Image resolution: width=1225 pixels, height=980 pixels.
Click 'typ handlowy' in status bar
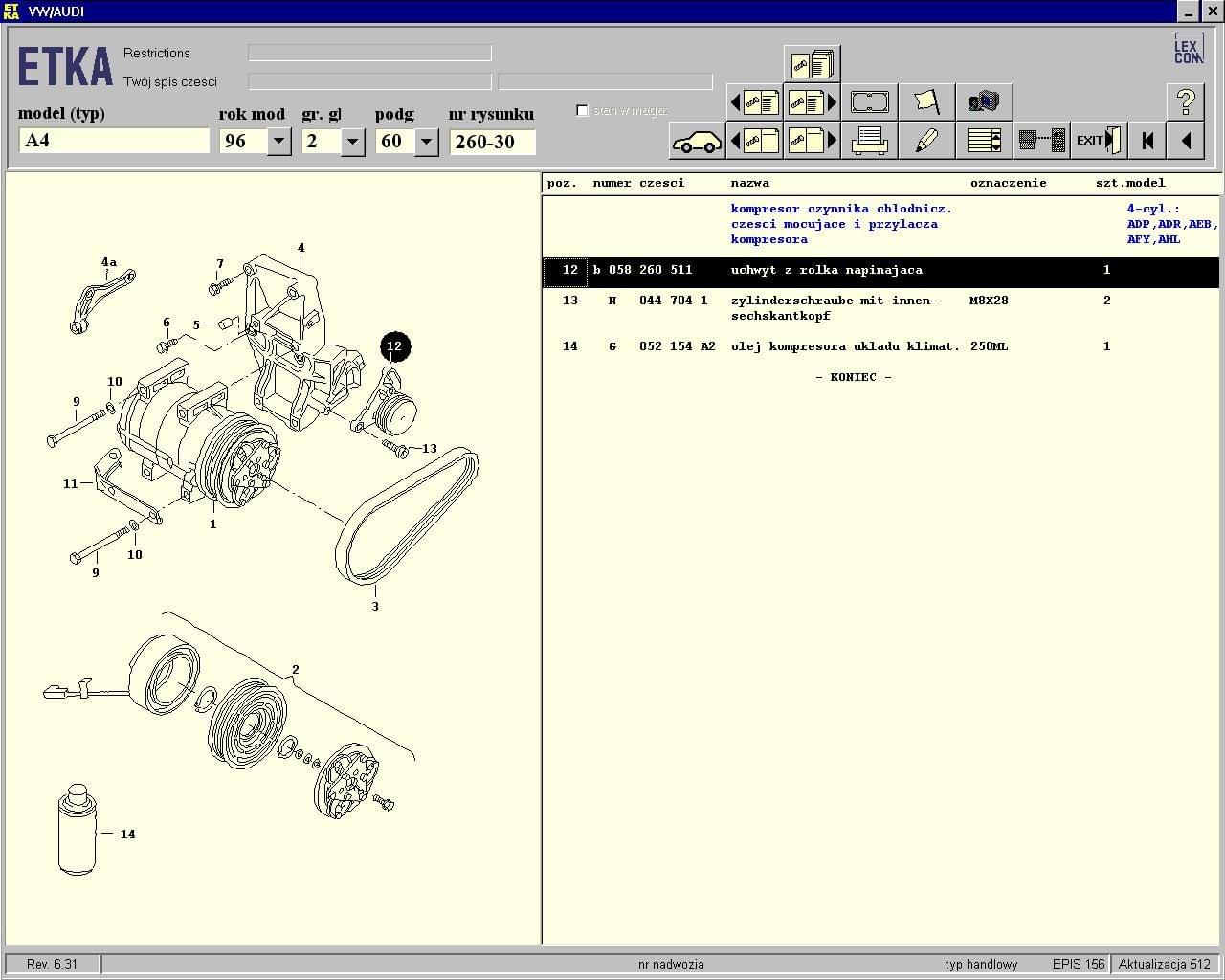coord(981,964)
